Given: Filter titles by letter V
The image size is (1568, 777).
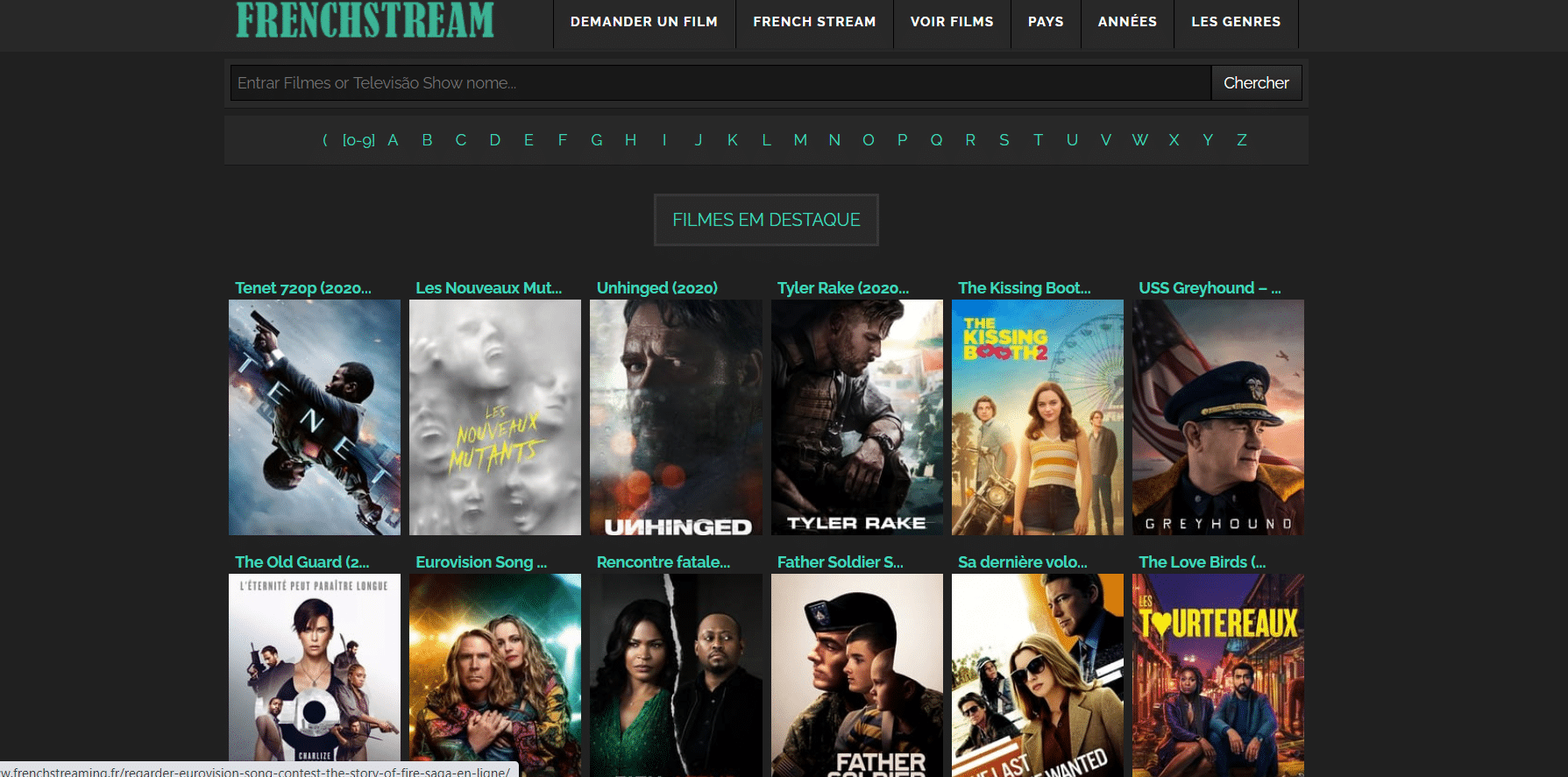Looking at the screenshot, I should (1106, 140).
